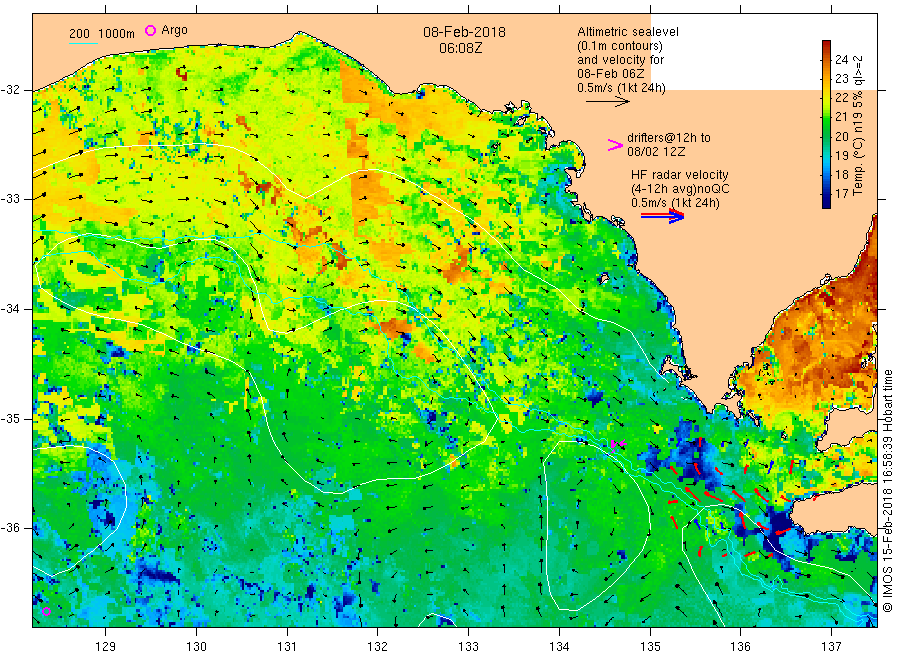Viewport: 900px width, 660px height.
Task: Click the magenta drifter arrowhead legend symbol
Action: click(x=615, y=145)
